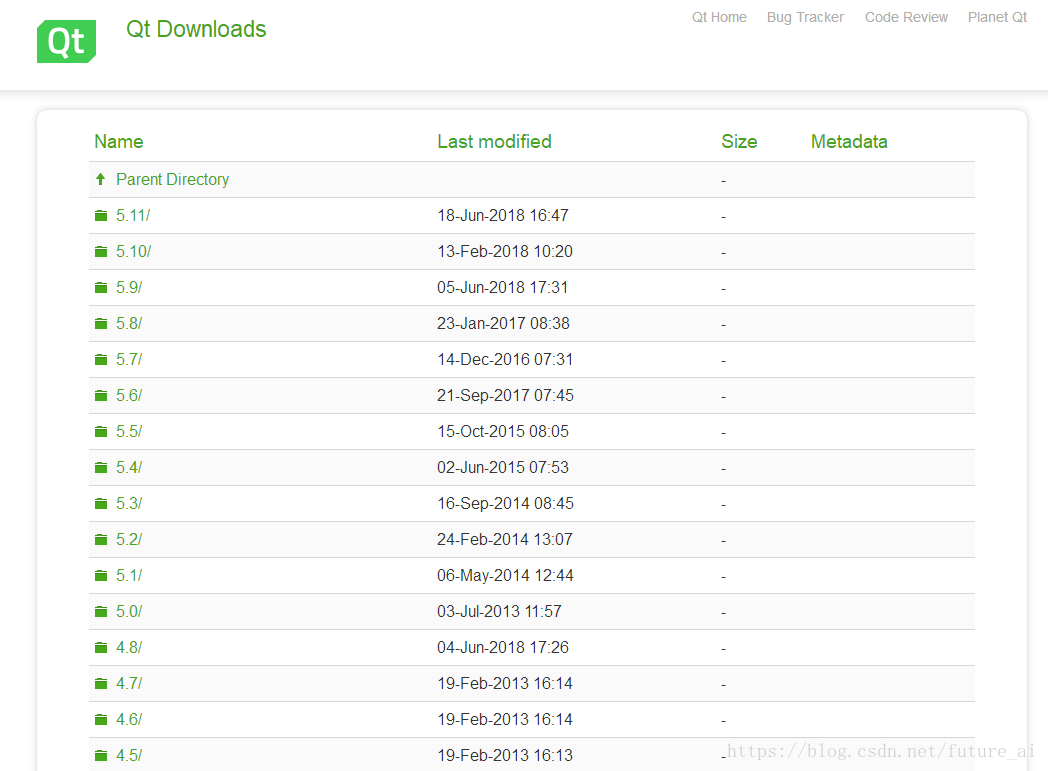Open the 5.0/ directory link
This screenshot has width=1048, height=771.
point(129,611)
